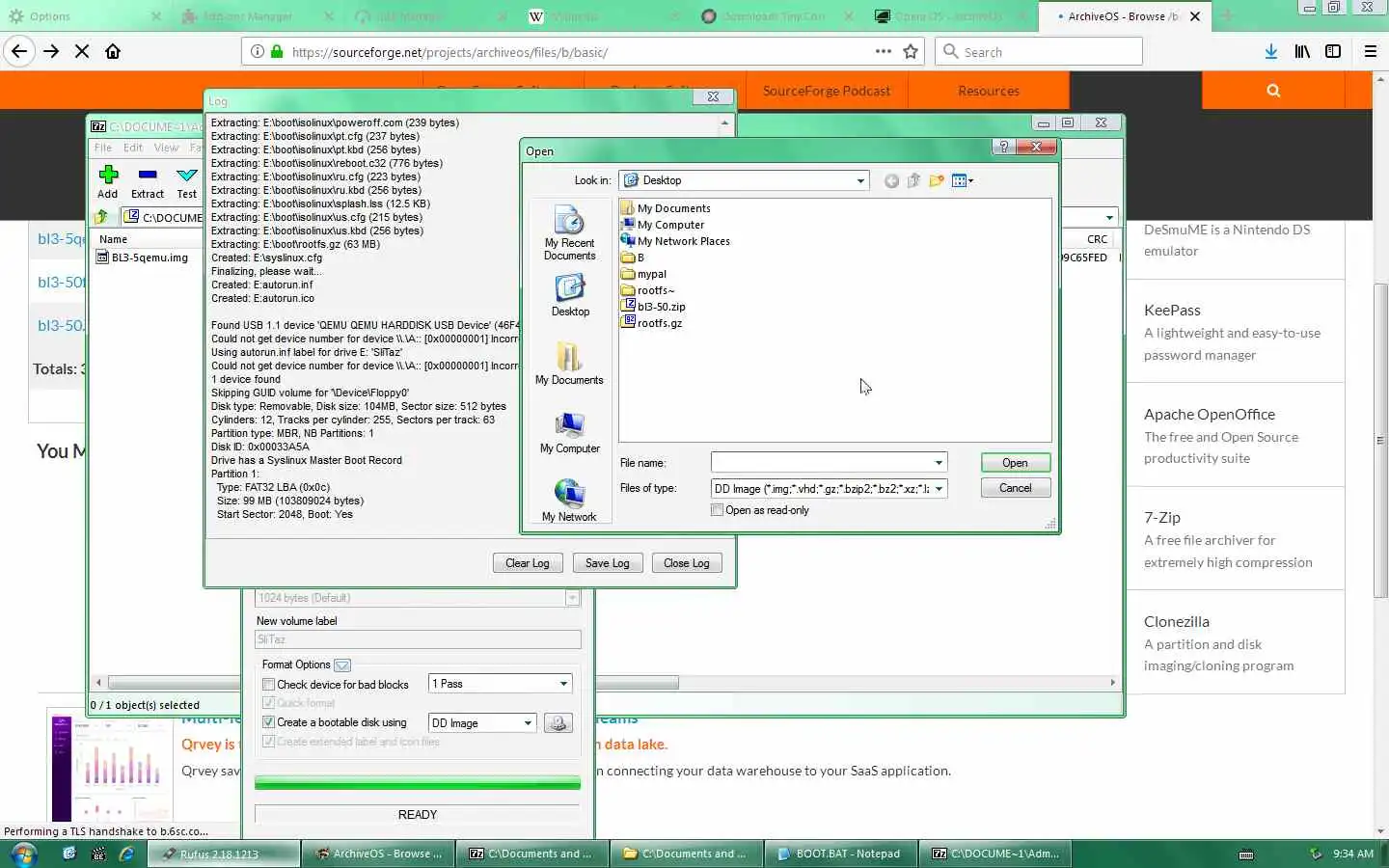
Task: Go back to the last folder visited
Action: pyautogui.click(x=891, y=180)
